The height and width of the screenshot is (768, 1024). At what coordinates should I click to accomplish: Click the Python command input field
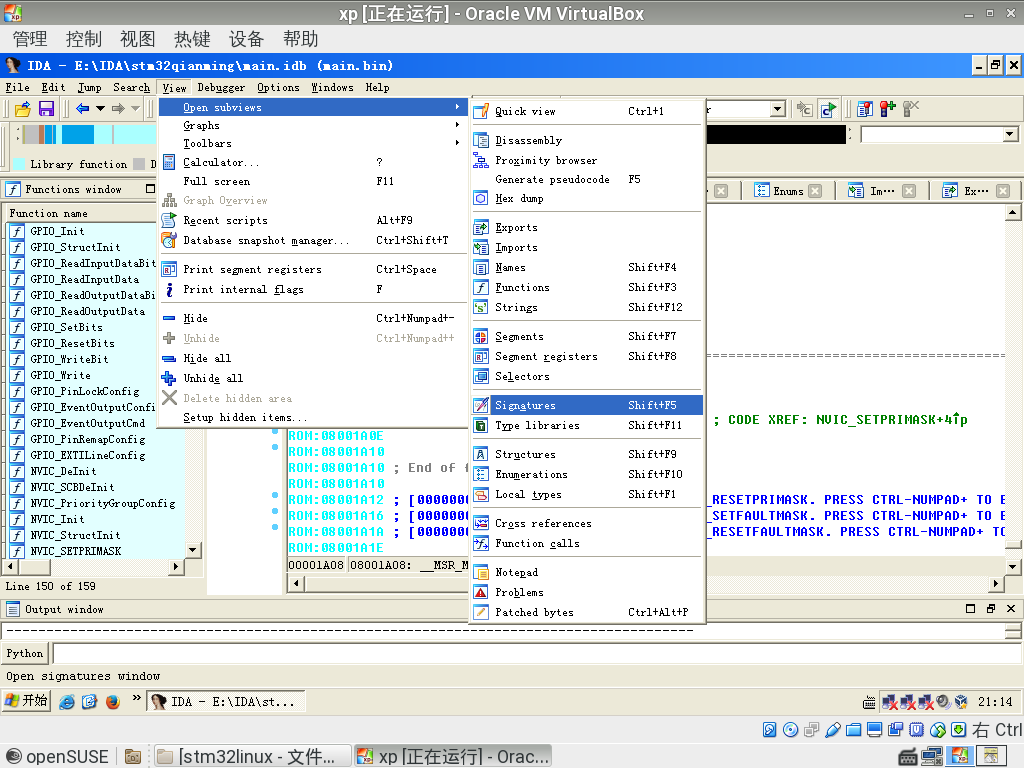click(x=537, y=653)
